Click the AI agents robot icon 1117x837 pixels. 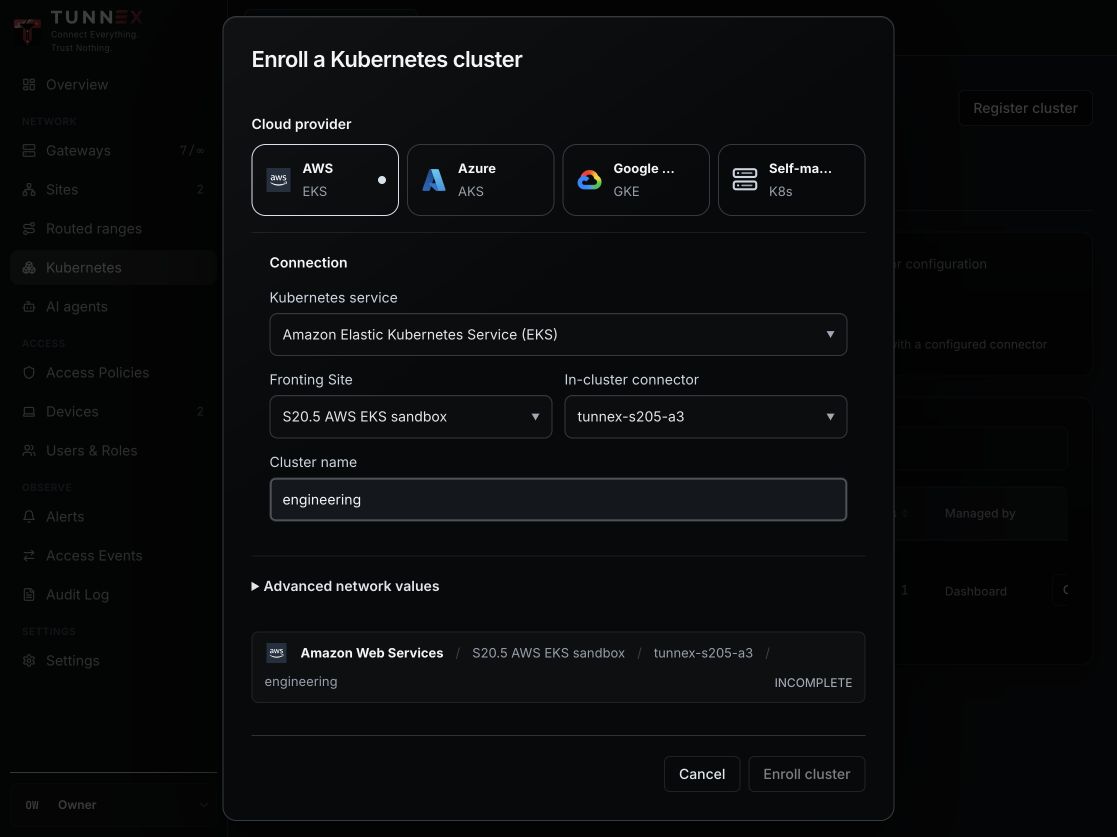29,307
